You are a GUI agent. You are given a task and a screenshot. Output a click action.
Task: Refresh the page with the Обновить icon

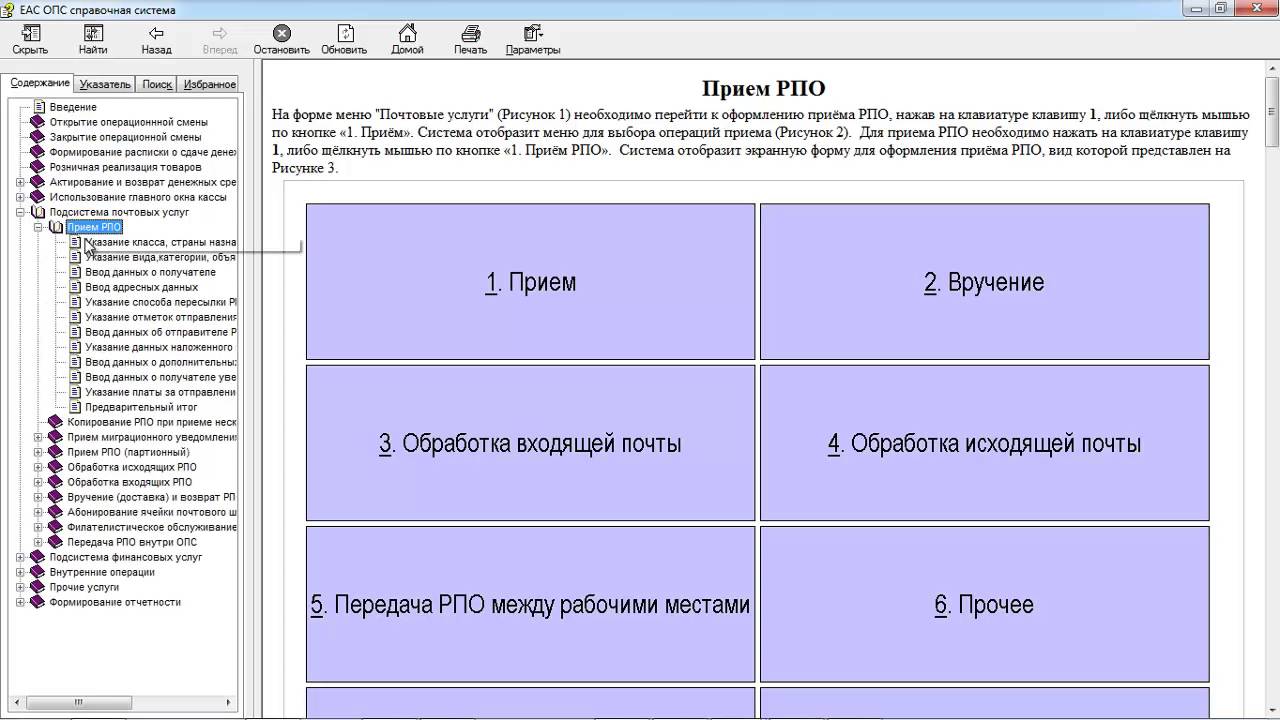[x=344, y=34]
